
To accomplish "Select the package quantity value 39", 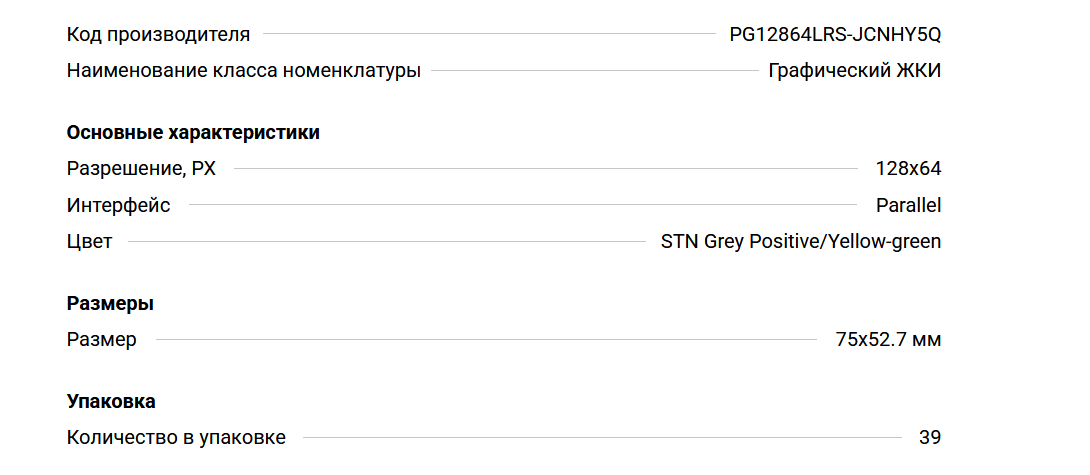I will coord(929,438).
